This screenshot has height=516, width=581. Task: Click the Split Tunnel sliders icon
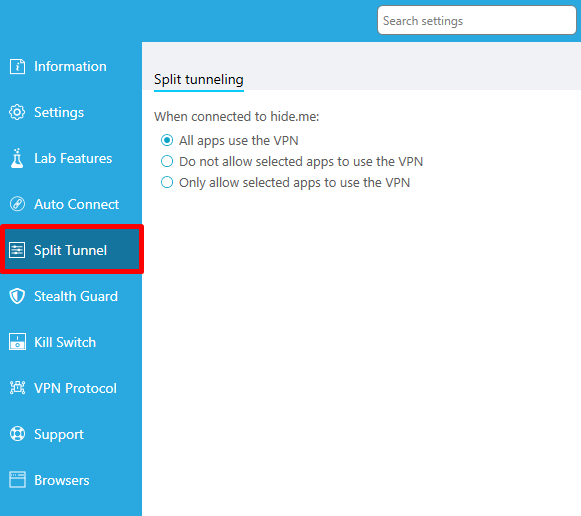17,250
